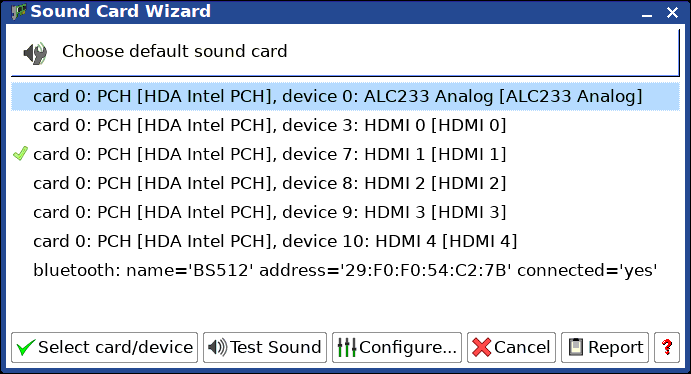Screen dimensions: 691x374
Task: Choose the HDMI 3 device 9 entry
Action: pyautogui.click(x=345, y=212)
